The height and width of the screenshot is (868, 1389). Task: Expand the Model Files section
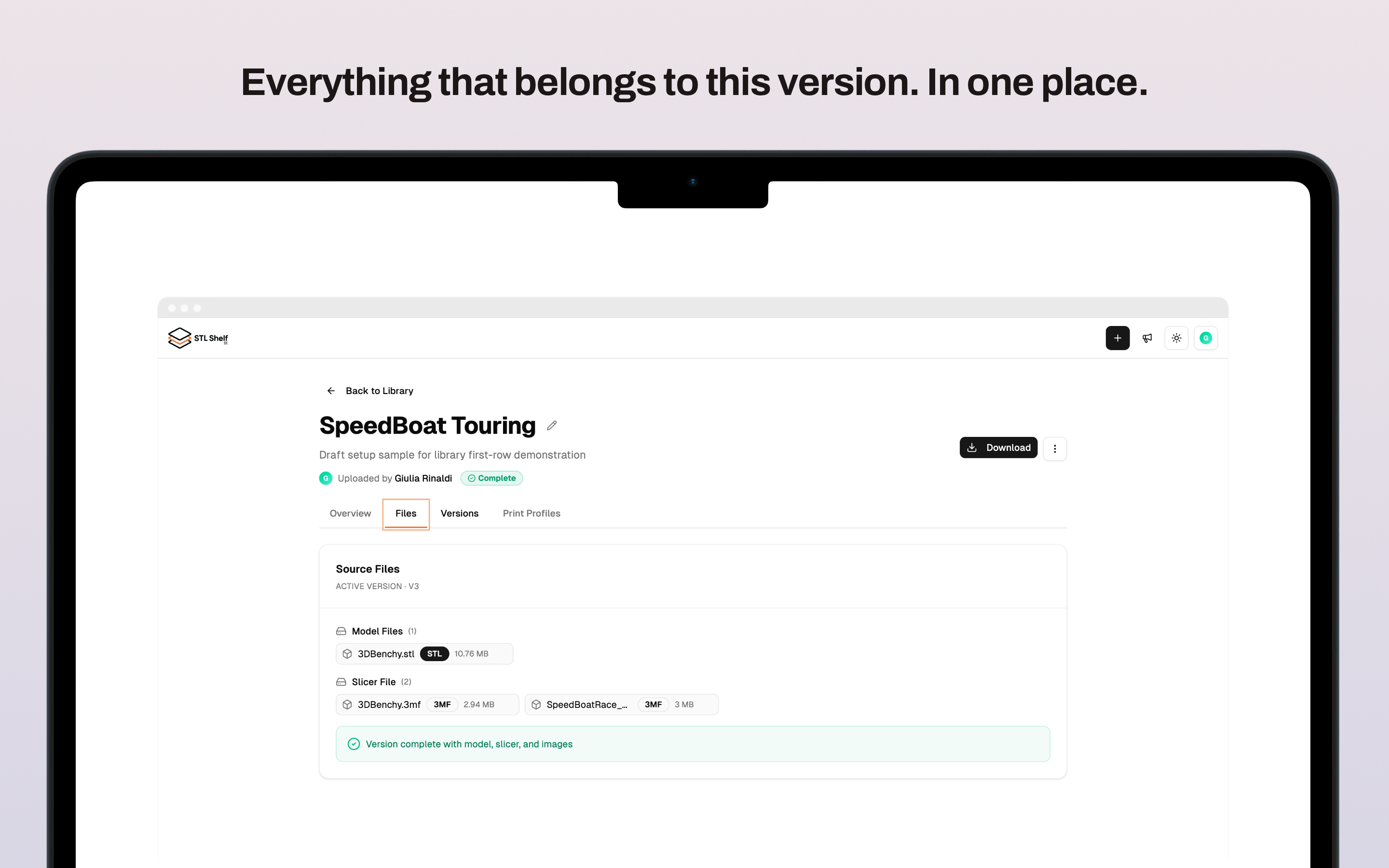[377, 631]
